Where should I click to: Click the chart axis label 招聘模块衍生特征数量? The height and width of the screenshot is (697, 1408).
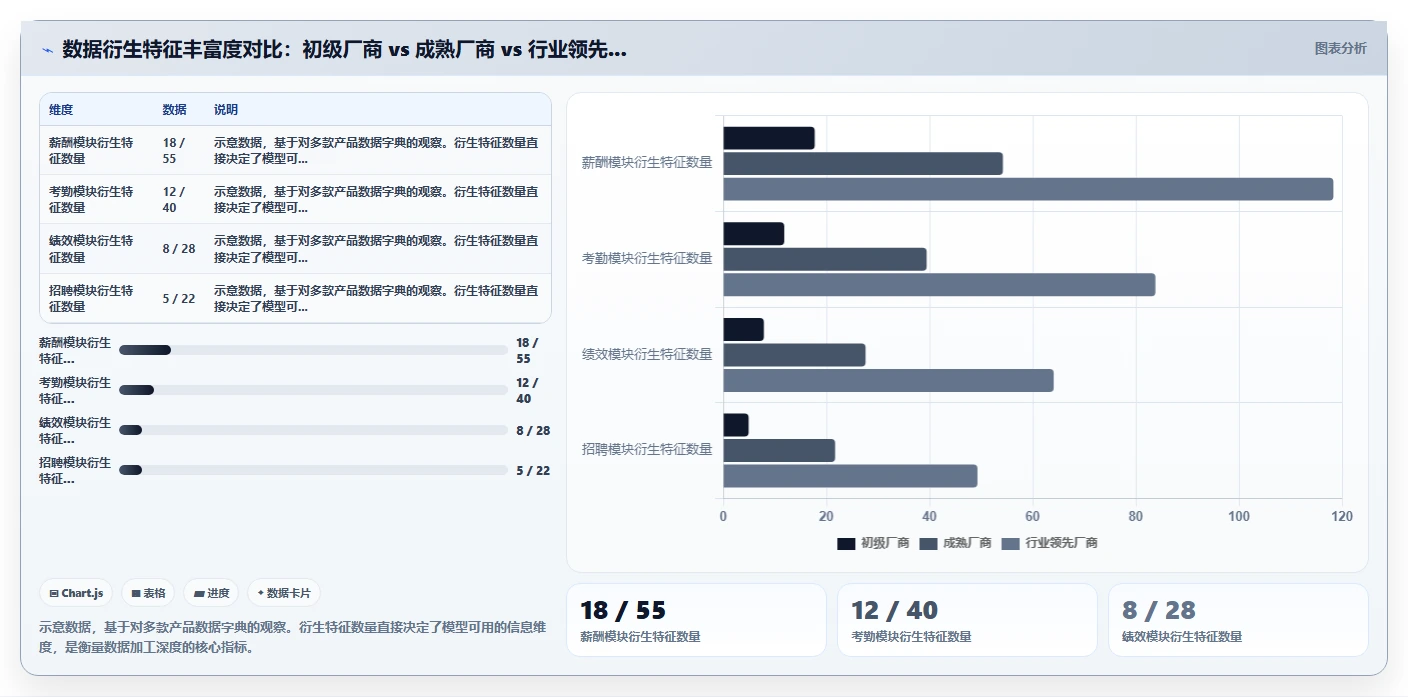click(647, 449)
